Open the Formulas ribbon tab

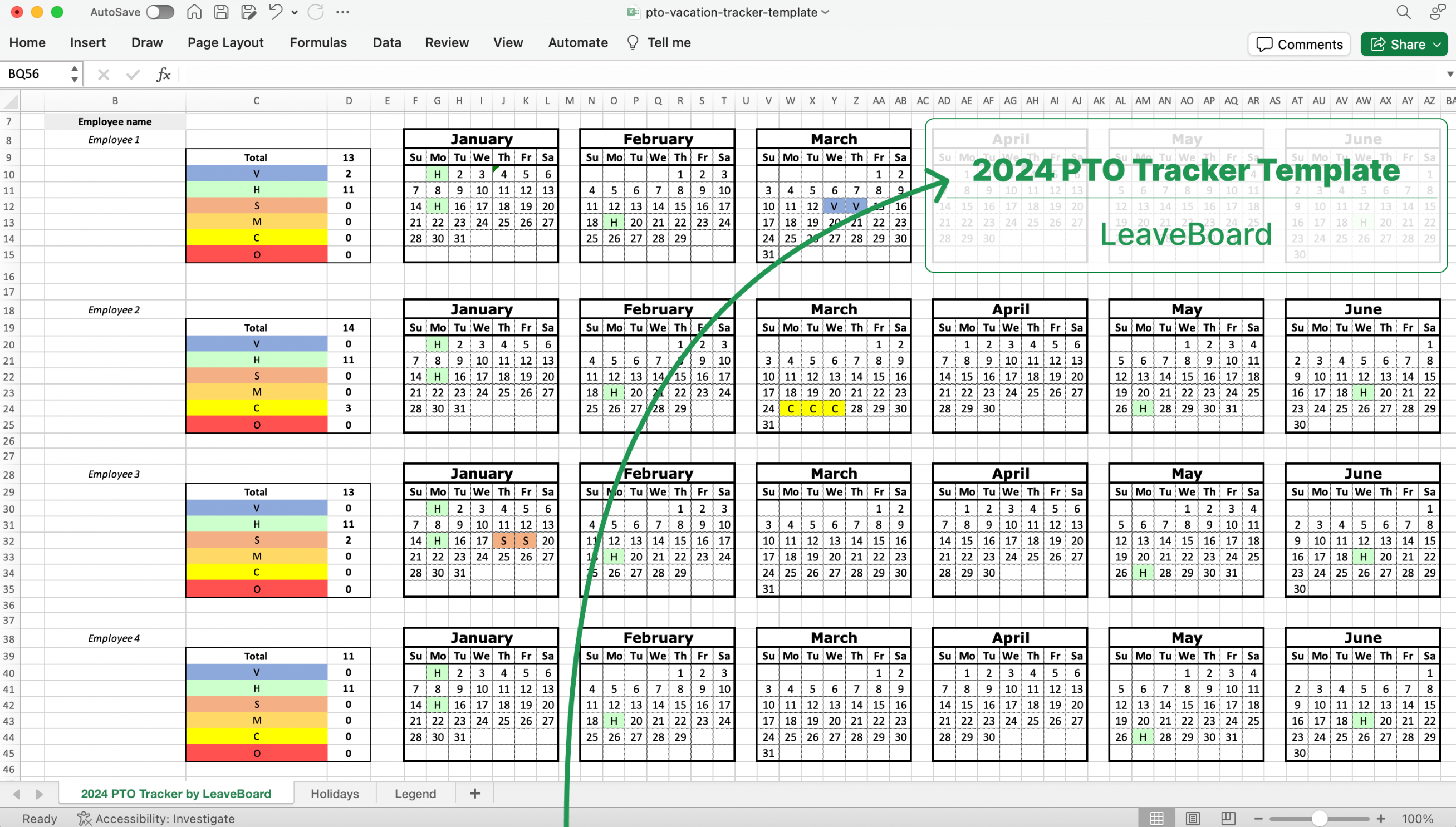(319, 42)
